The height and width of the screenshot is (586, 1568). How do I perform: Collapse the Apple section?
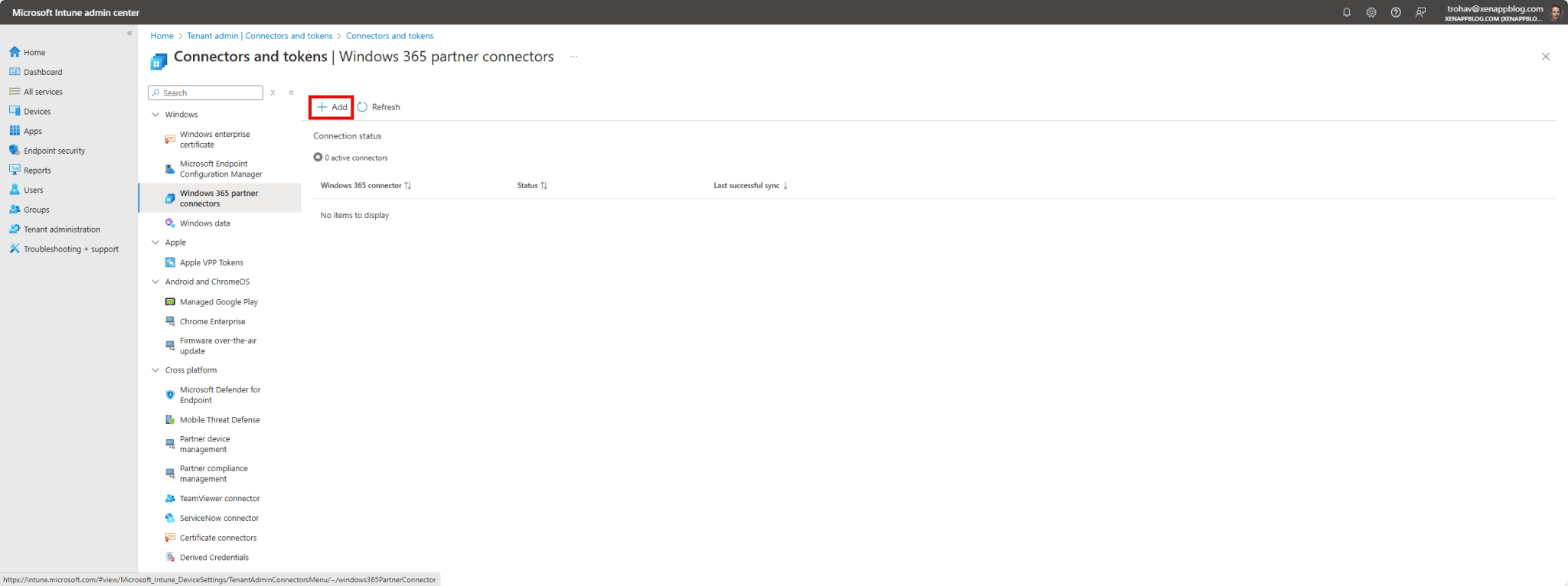tap(155, 243)
